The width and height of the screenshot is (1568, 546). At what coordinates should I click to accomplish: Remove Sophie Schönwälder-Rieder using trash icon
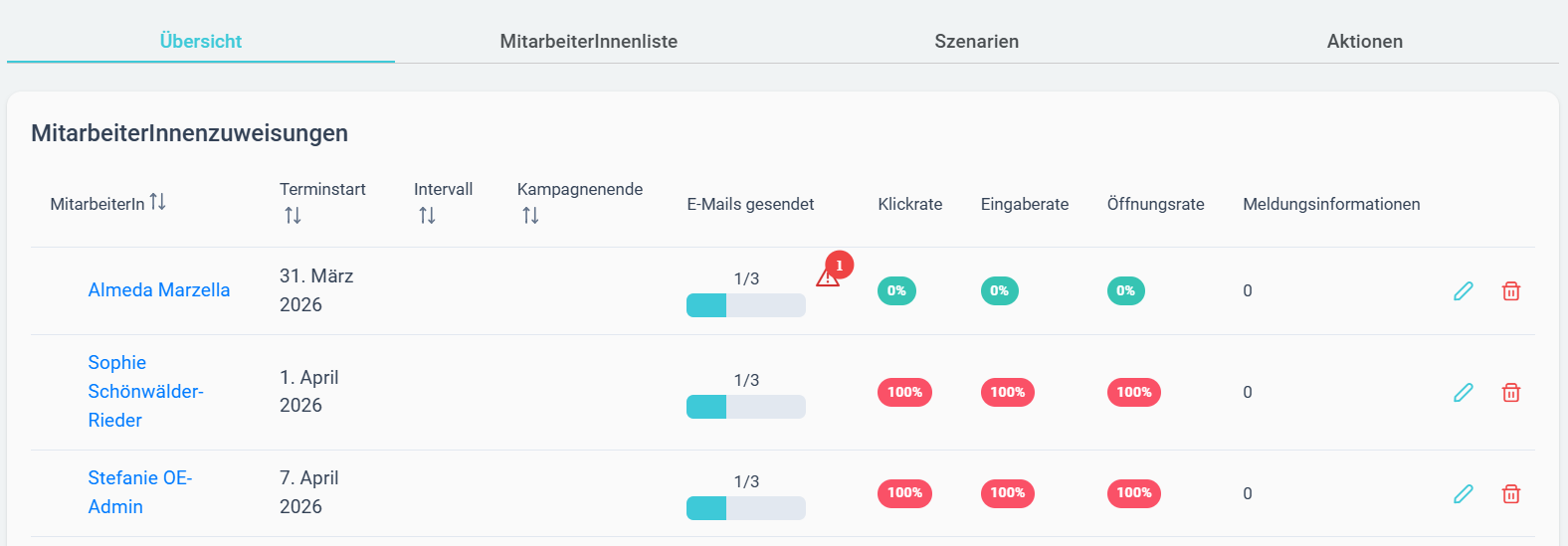(x=1511, y=392)
